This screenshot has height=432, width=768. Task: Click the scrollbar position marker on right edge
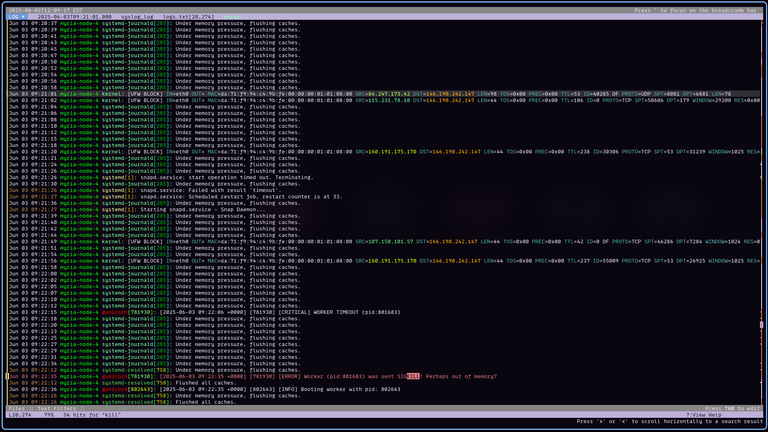pos(761,325)
